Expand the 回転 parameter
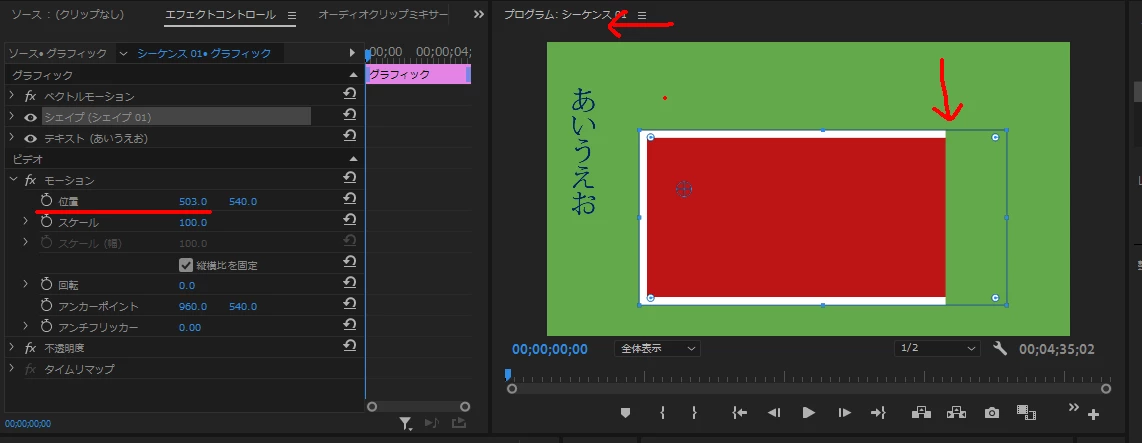This screenshot has width=1142, height=443. coord(25,284)
